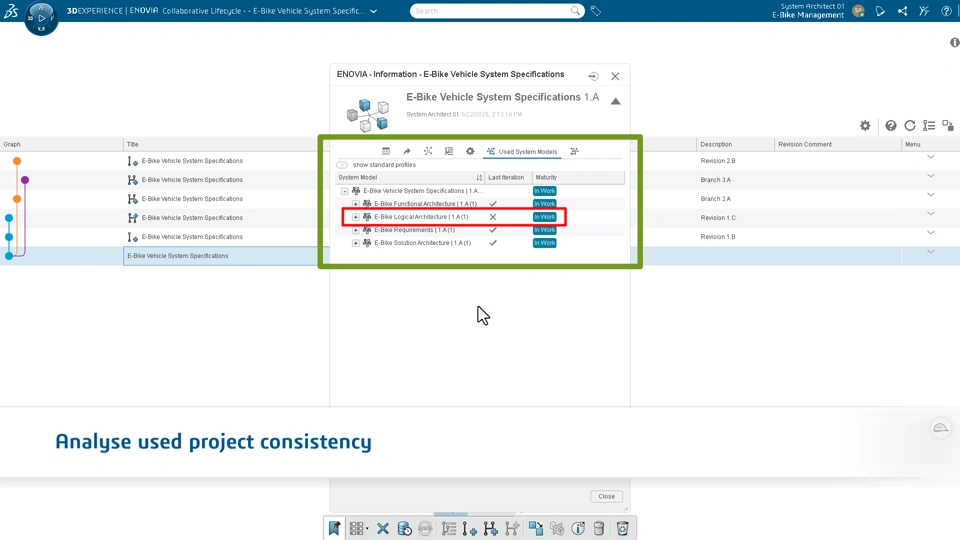This screenshot has height=540, width=960.
Task: Expand E-Bike Requirements node
Action: pyautogui.click(x=356, y=230)
